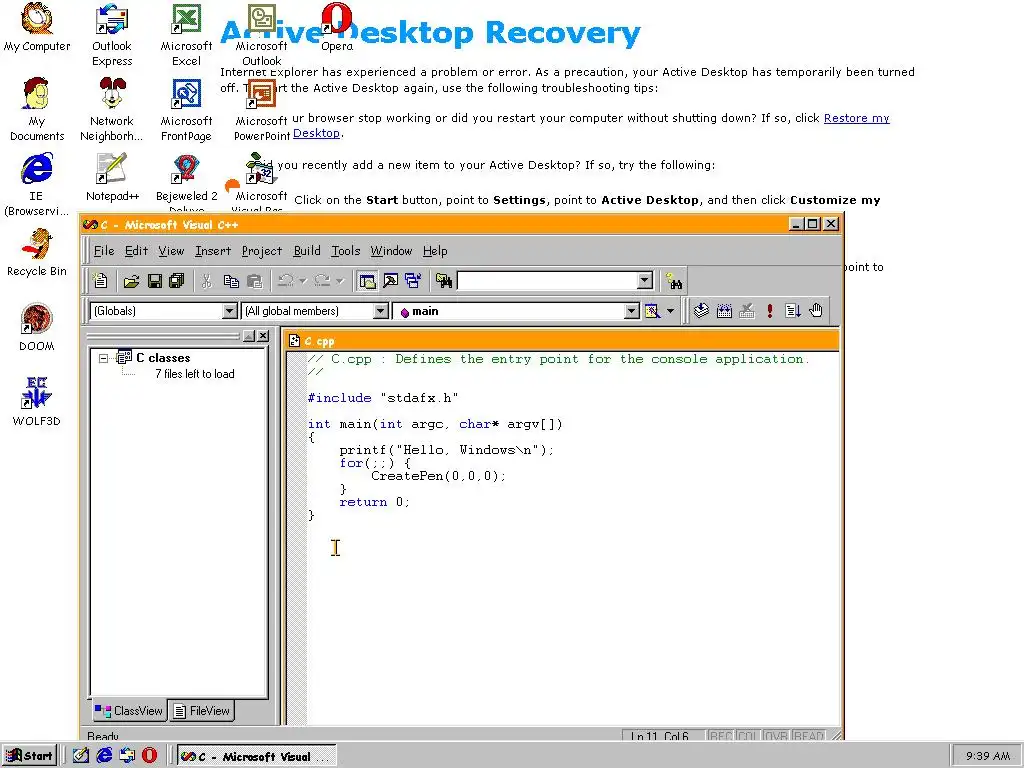
Task: Toggle the Workspace window icon
Action: (368, 281)
